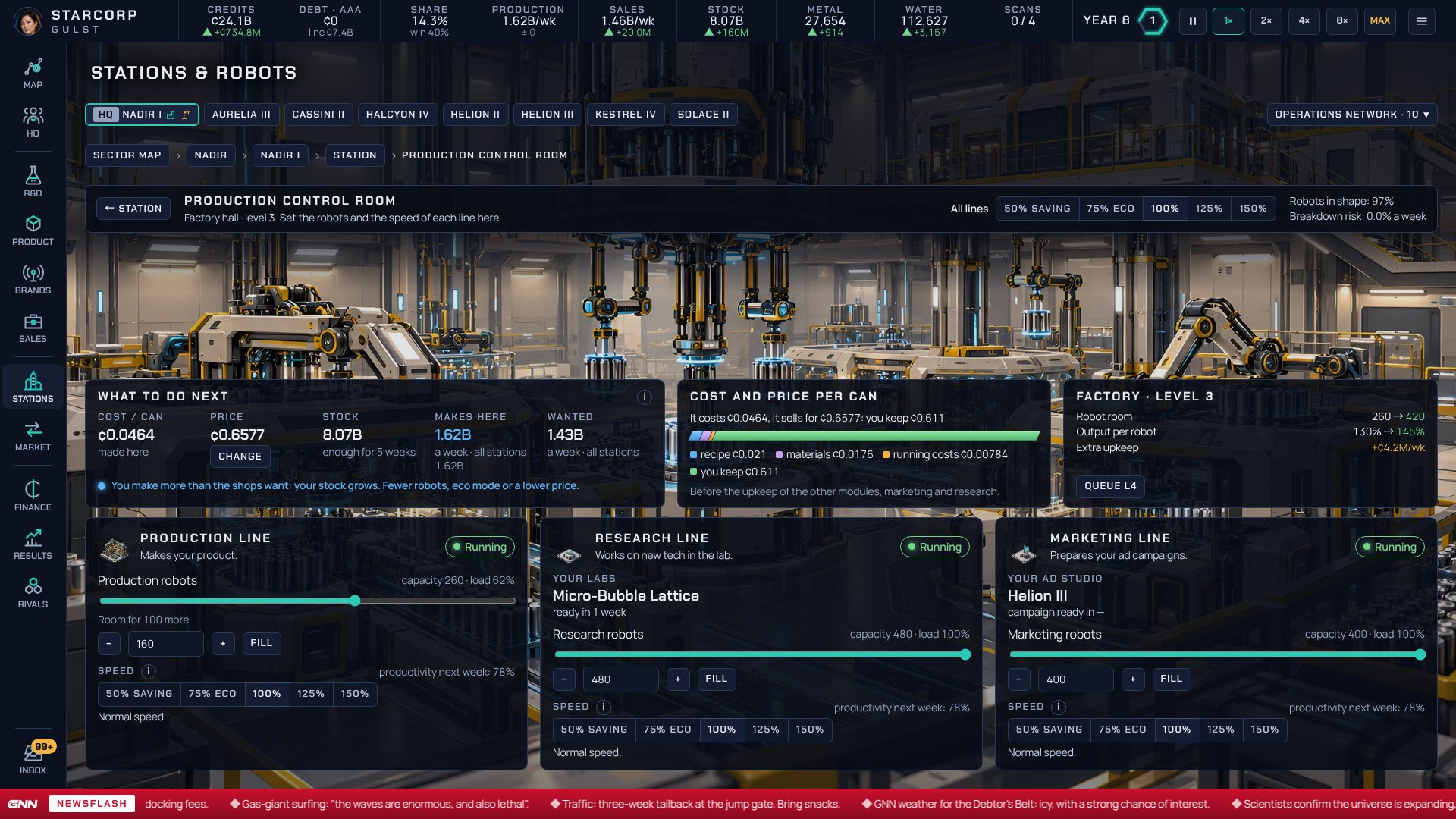Image resolution: width=1456 pixels, height=819 pixels.
Task: Open the Market section
Action: pos(33,436)
